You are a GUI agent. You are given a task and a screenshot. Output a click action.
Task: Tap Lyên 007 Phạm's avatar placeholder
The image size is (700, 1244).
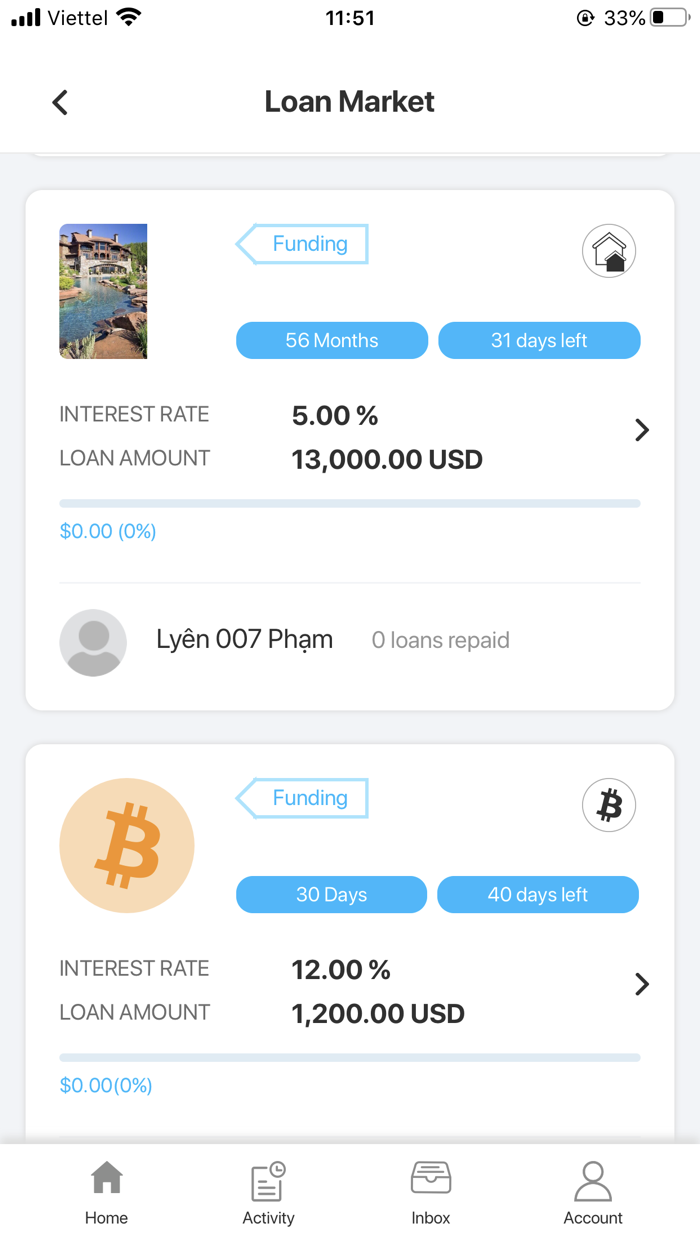[93, 642]
